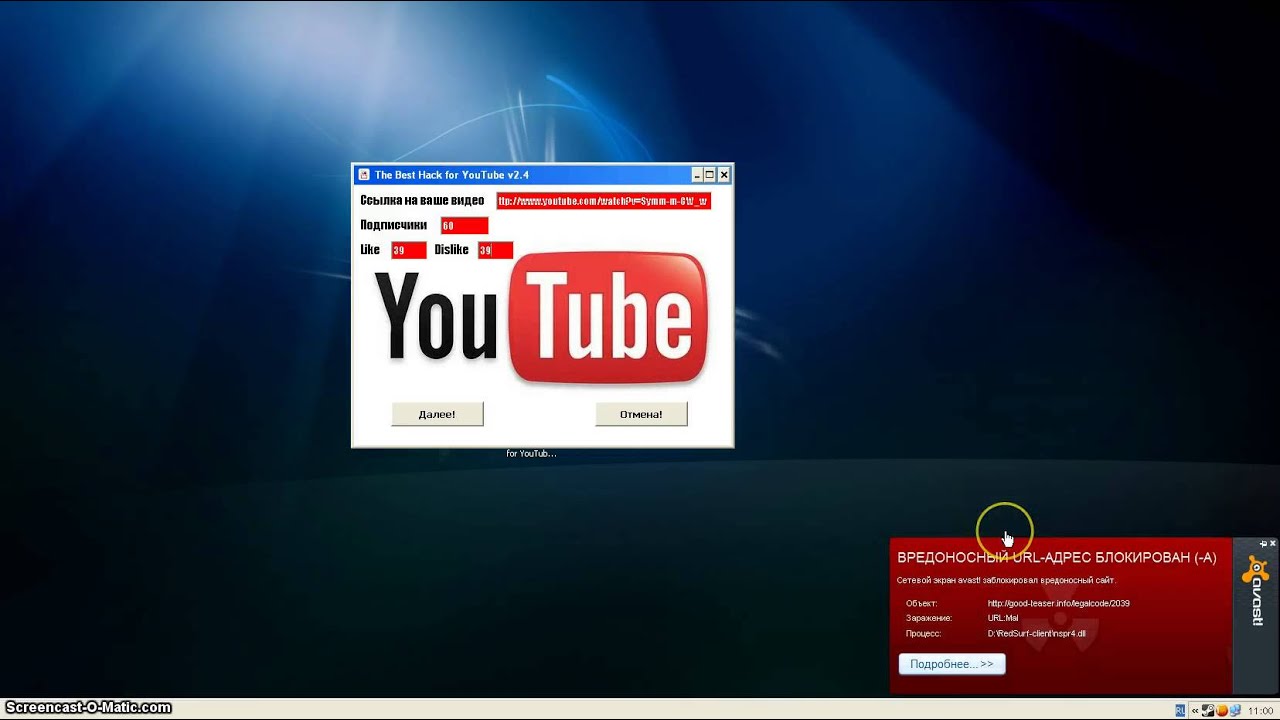Click the URL:Mal infection text
The image size is (1280, 720).
point(1003,618)
